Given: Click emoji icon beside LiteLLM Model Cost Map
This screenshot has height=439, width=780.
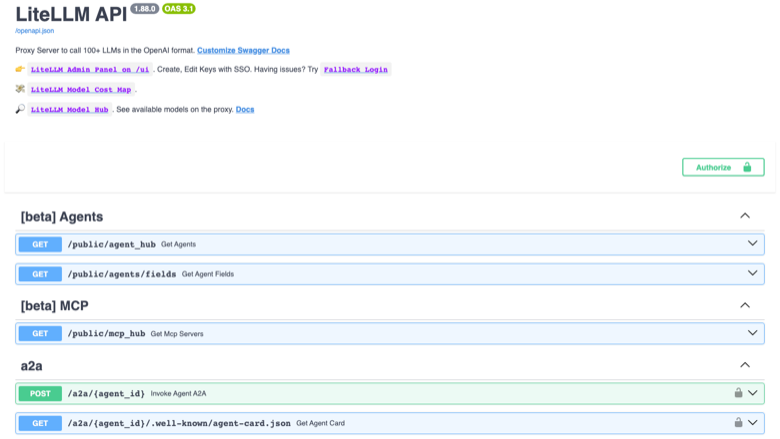Looking at the screenshot, I should click(20, 89).
